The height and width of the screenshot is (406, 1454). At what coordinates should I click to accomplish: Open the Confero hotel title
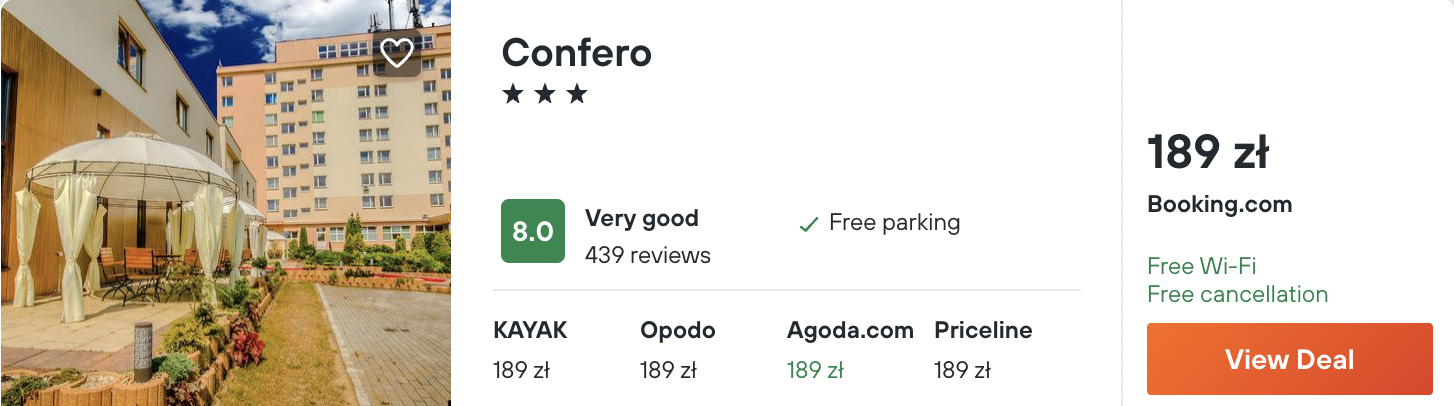(576, 52)
